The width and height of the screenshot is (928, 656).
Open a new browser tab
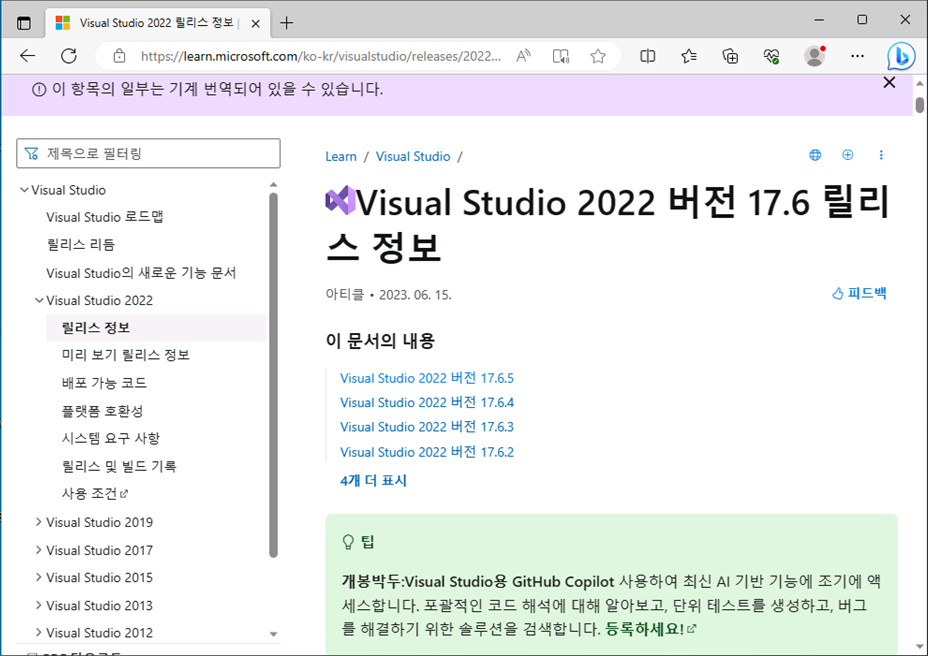[x=286, y=23]
